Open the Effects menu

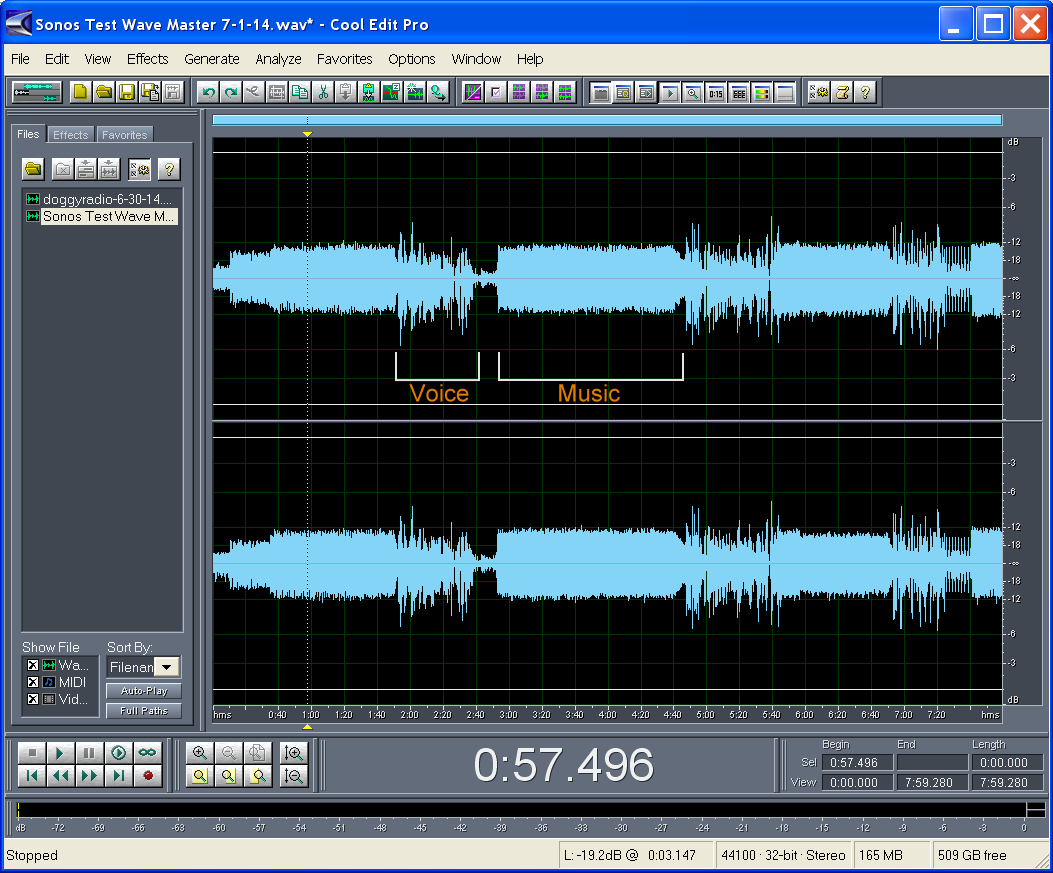point(147,59)
